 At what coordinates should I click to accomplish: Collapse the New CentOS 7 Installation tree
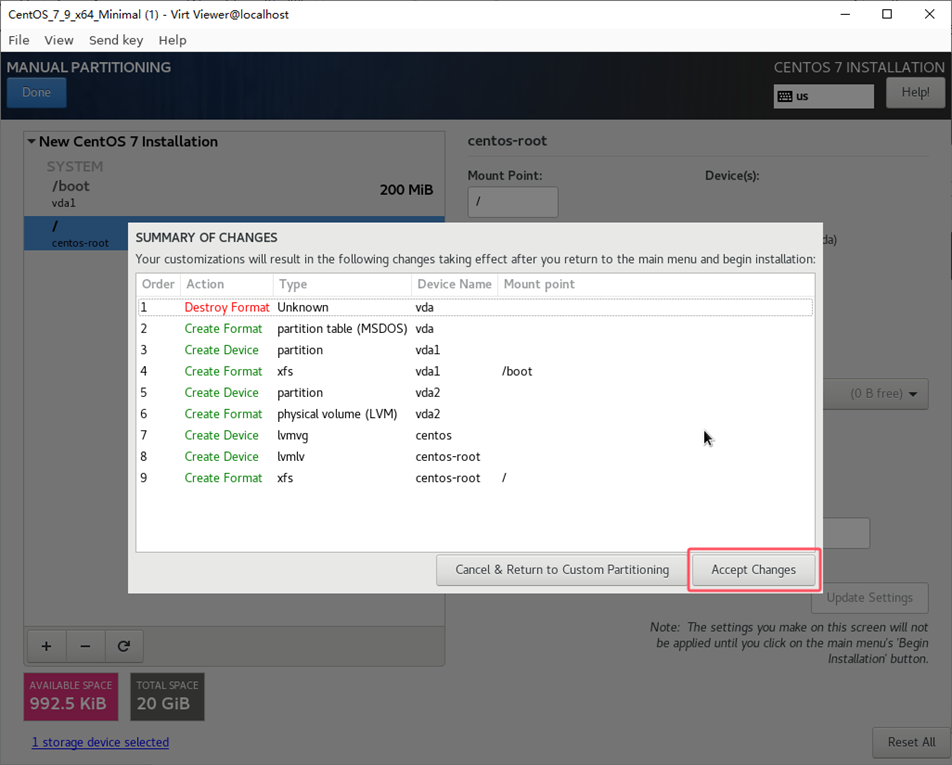click(x=31, y=141)
